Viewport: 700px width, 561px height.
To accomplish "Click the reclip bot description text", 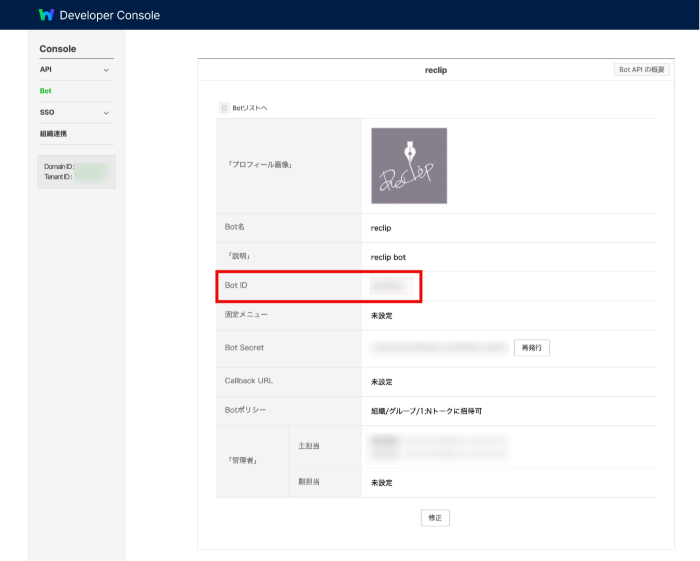I will 388,257.
